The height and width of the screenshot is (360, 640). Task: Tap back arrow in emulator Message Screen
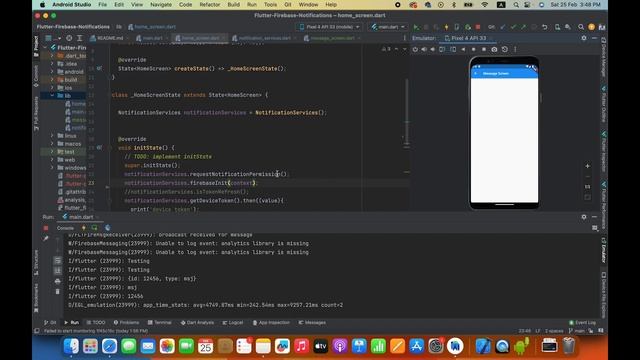[x=476, y=73]
